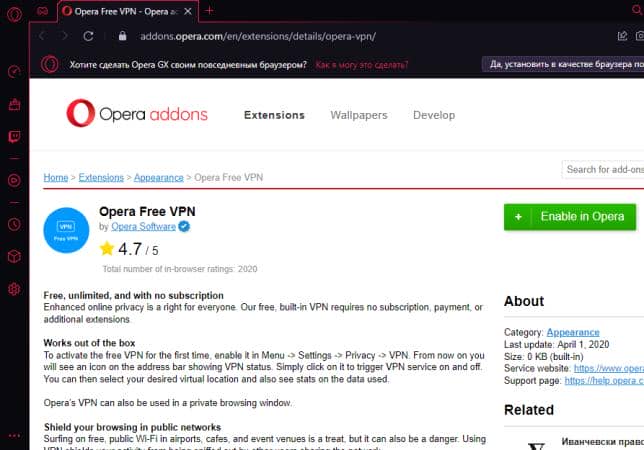Click the Home breadcrumb link
This screenshot has height=450, width=644.
(x=55, y=177)
